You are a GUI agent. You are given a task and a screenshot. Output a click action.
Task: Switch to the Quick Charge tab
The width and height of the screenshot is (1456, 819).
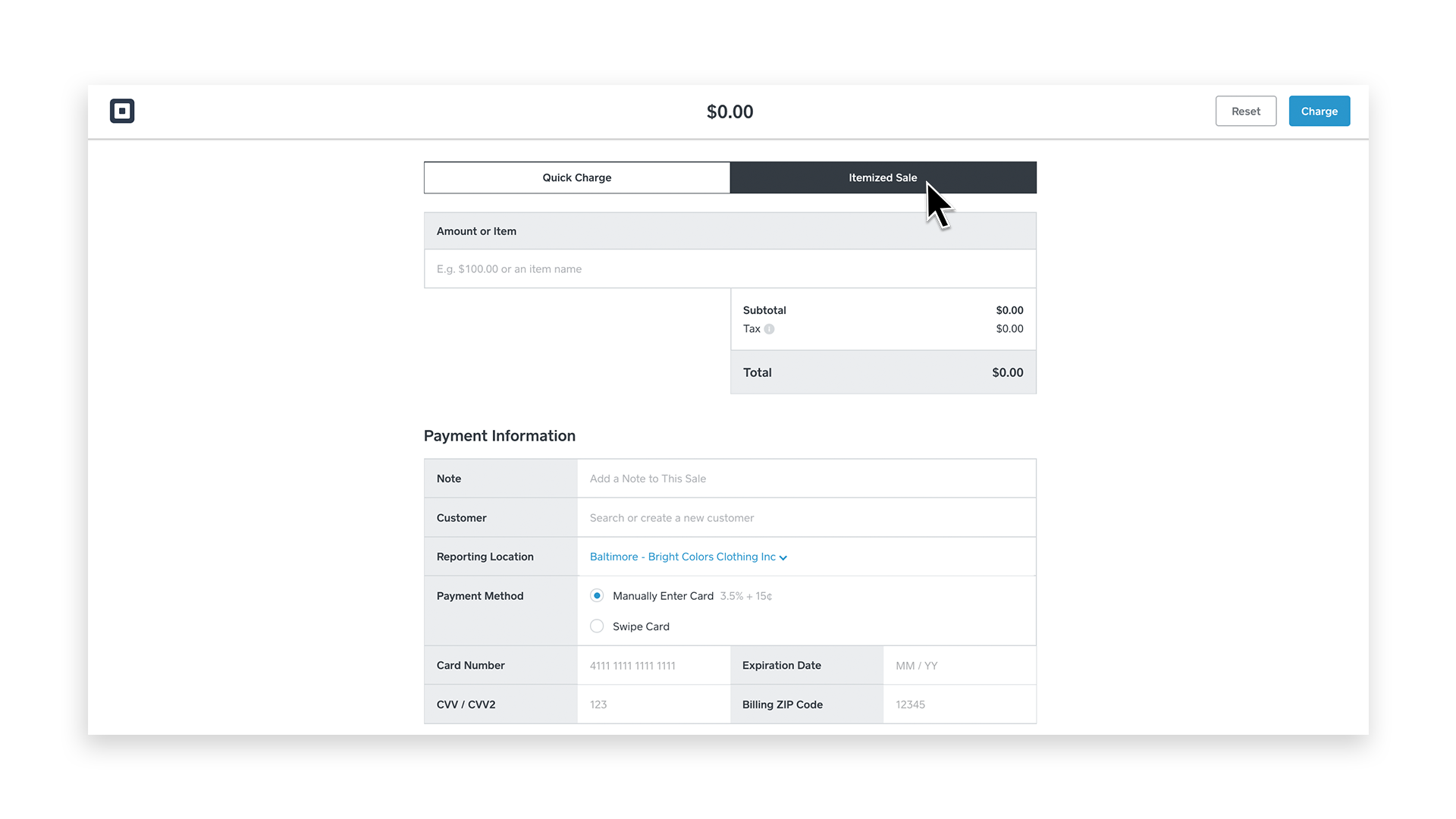click(x=576, y=177)
